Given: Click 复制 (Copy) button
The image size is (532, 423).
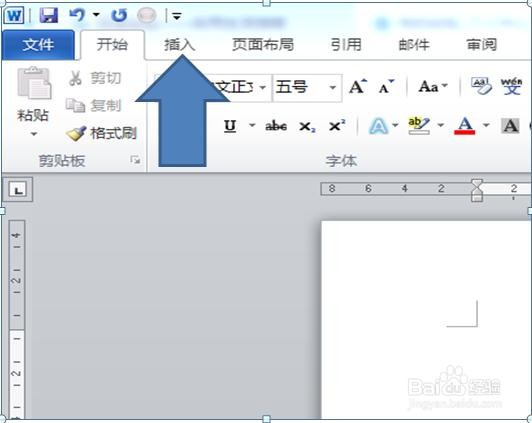Looking at the screenshot, I should 93,106.
